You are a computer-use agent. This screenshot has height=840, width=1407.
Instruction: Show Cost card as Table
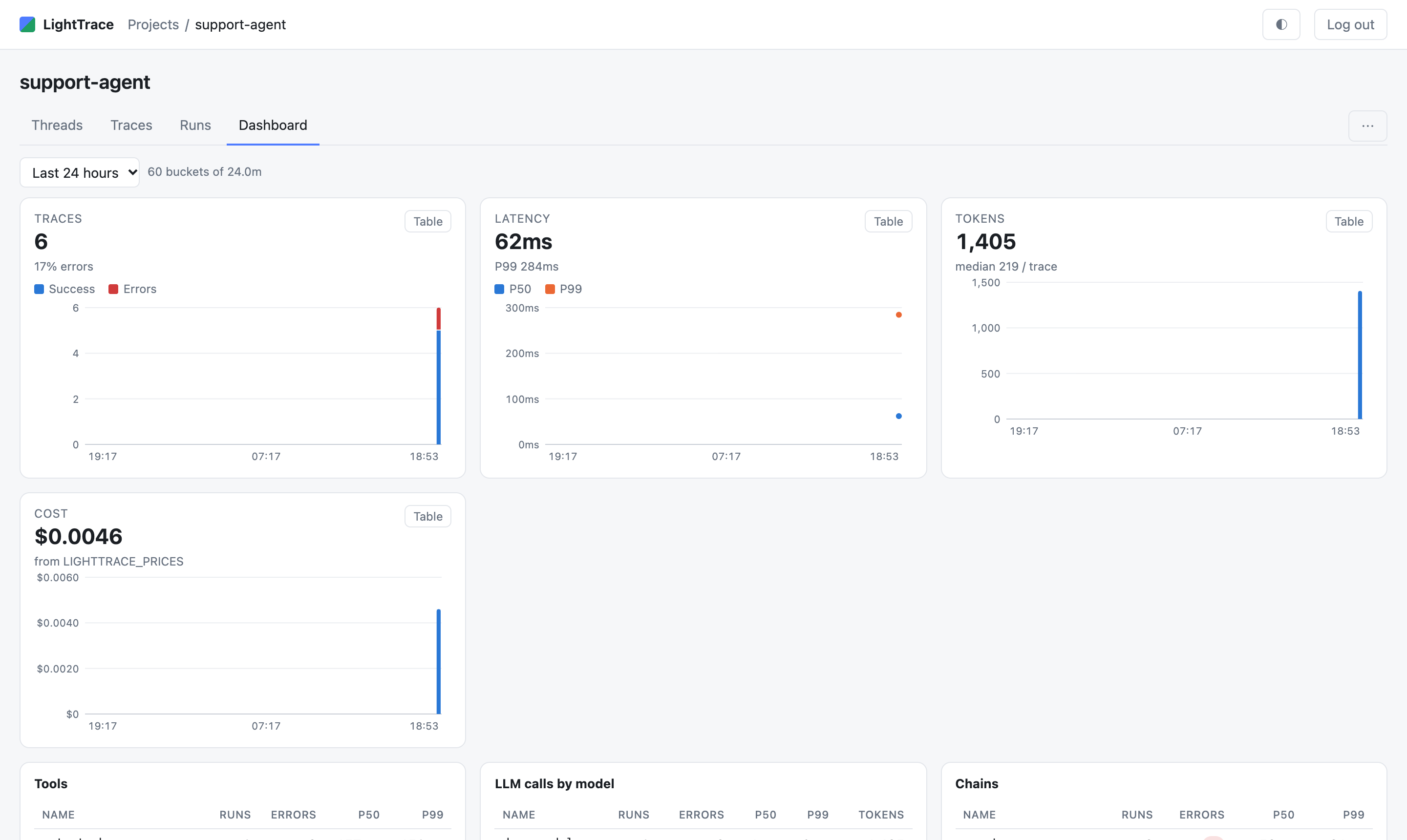coord(427,516)
